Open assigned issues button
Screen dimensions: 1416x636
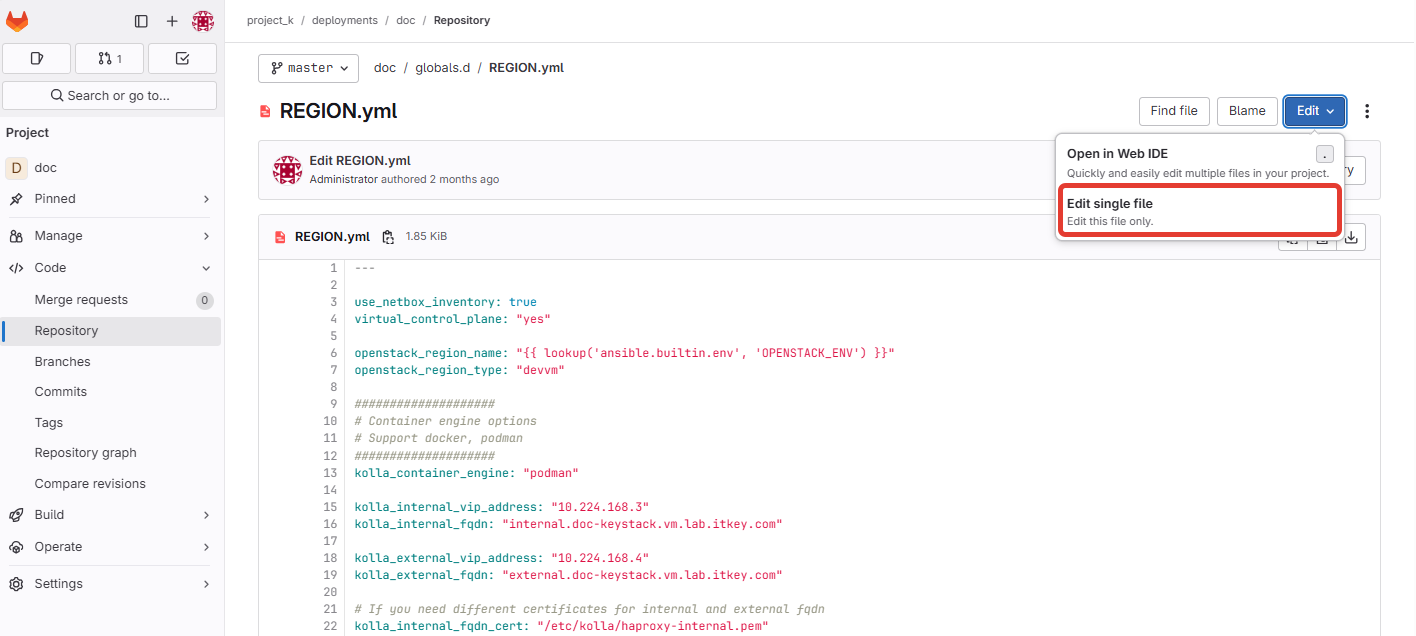pyautogui.click(x=37, y=59)
